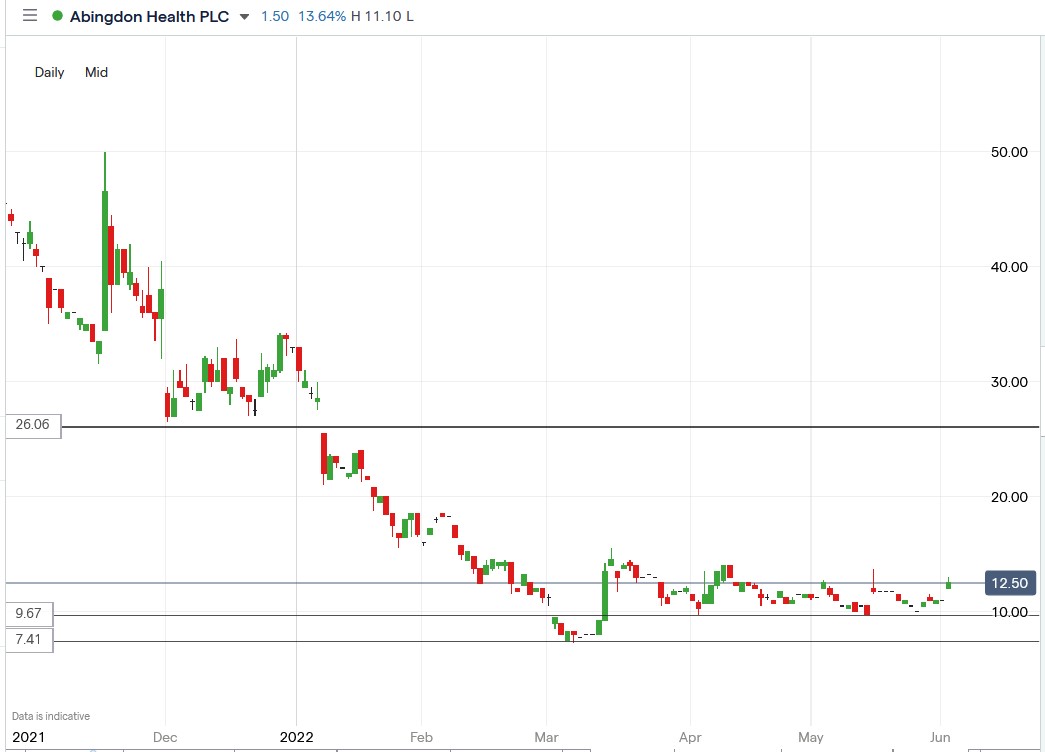Expand the Mid data-type selector
This screenshot has height=752, width=1045.
coord(96,72)
